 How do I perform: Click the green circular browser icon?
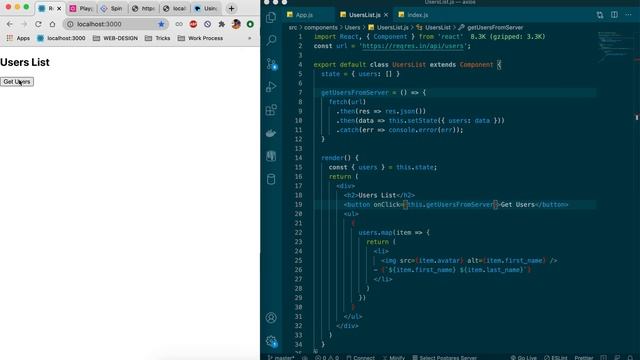pyautogui.click(x=250, y=24)
